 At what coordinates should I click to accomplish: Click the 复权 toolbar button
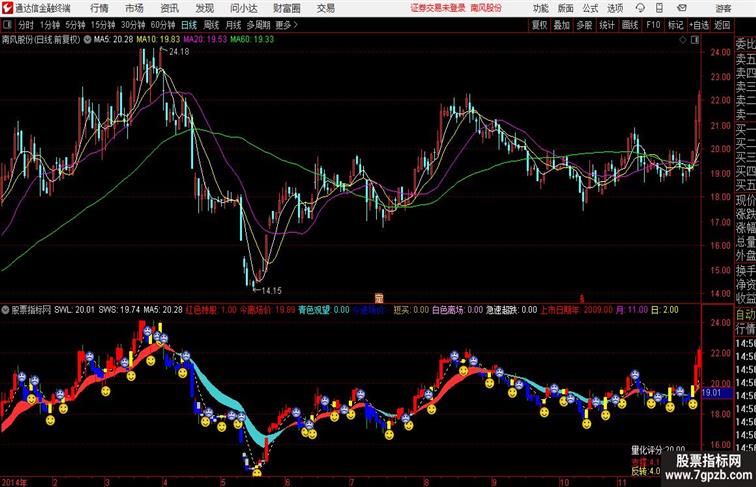[539, 25]
